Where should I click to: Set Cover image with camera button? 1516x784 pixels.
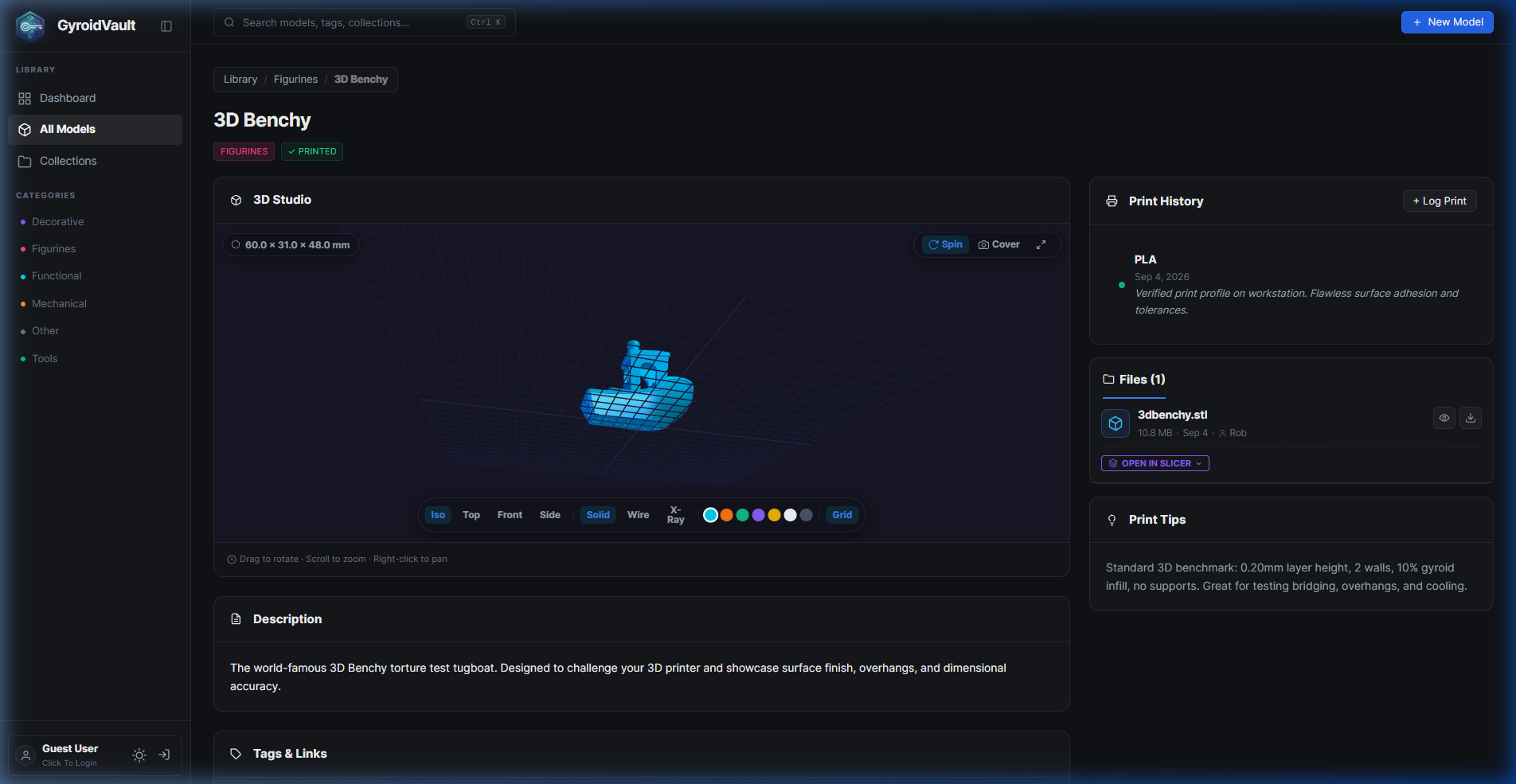999,244
